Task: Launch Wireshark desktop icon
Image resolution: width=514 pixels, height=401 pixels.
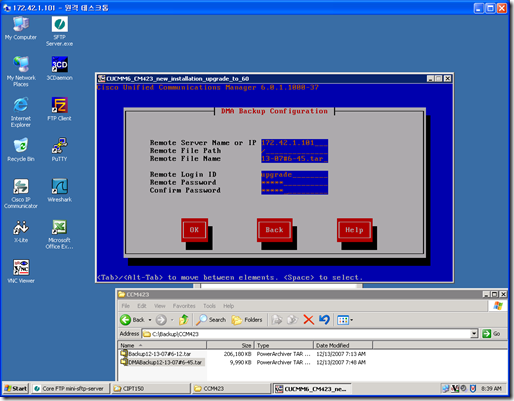Action: point(59,190)
